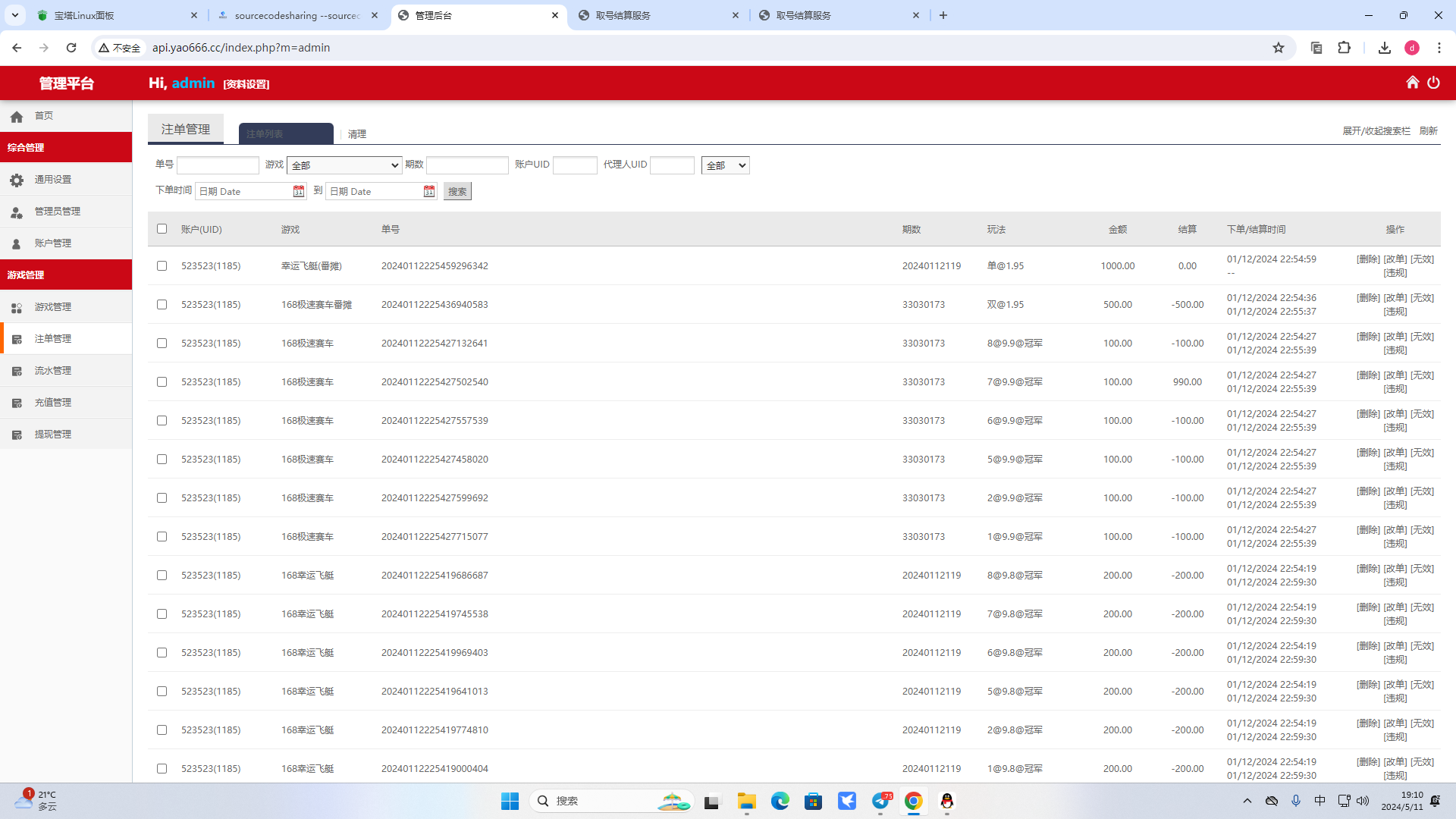Launch Microsoft Edge from taskbar

click(x=780, y=801)
